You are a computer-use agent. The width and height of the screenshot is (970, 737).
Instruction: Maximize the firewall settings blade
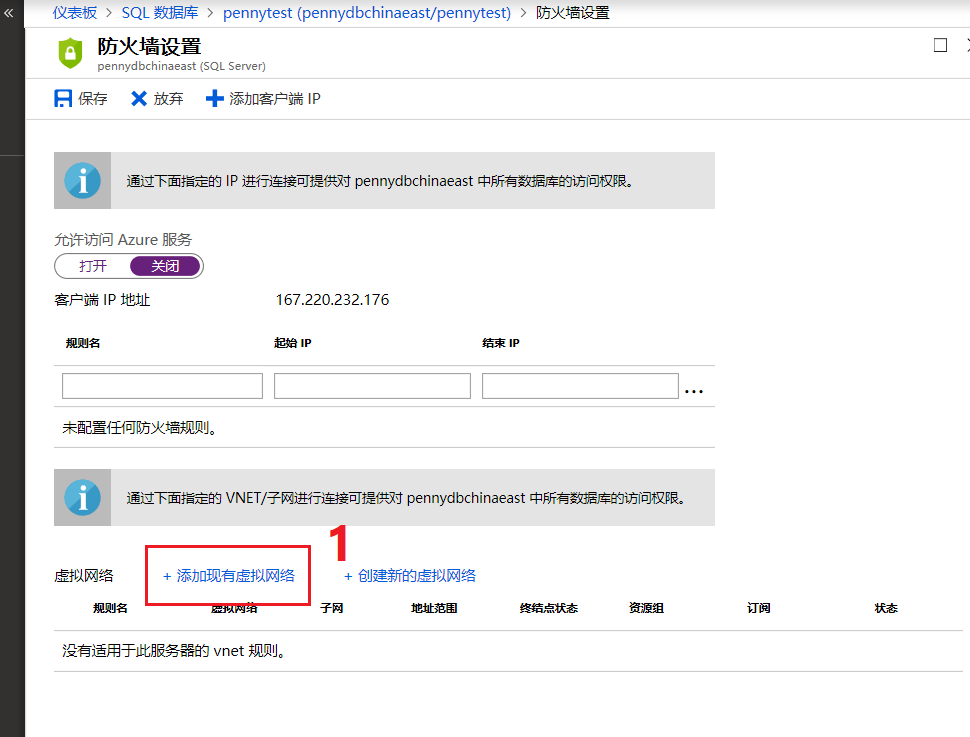940,45
